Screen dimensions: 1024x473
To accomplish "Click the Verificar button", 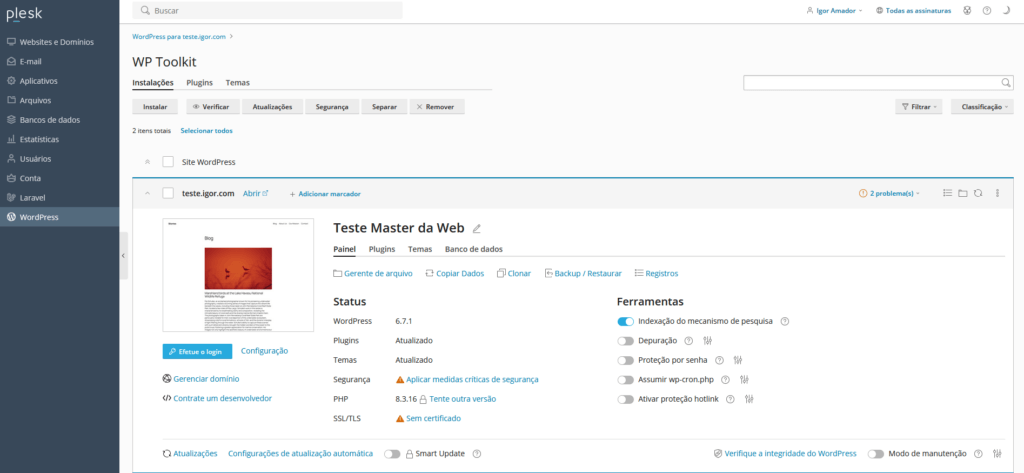I will [x=212, y=106].
